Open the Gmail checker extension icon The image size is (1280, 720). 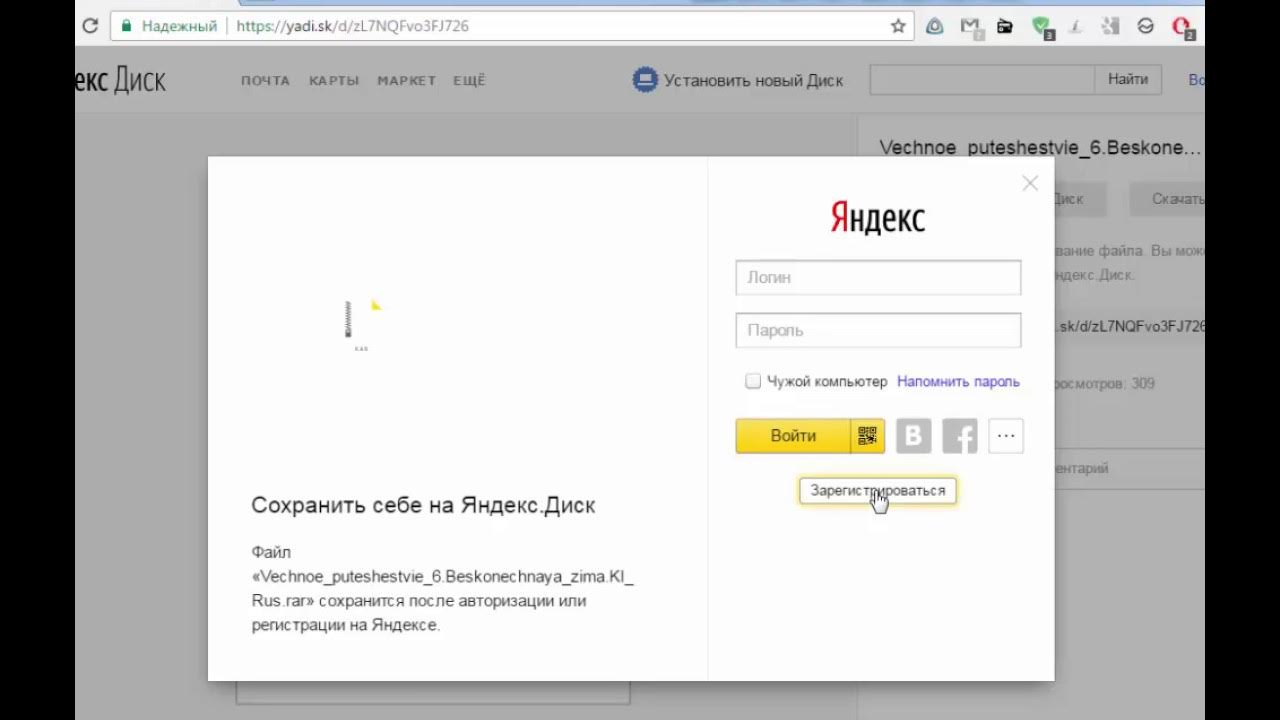click(x=970, y=27)
